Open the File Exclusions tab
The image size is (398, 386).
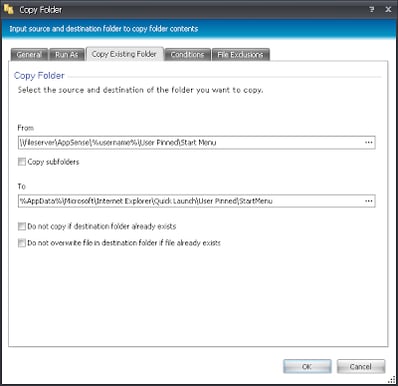[240, 55]
